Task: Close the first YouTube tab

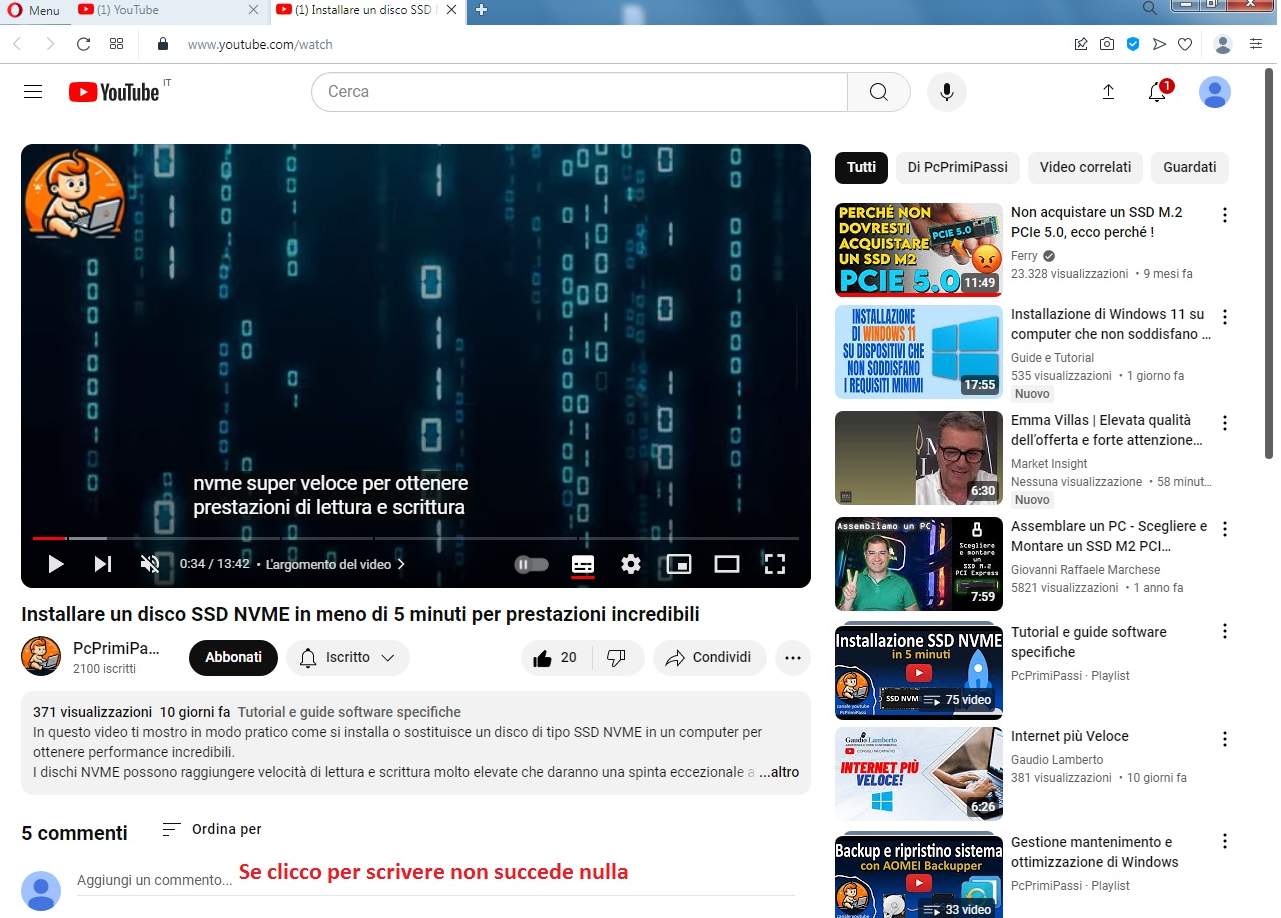Action: click(x=254, y=10)
